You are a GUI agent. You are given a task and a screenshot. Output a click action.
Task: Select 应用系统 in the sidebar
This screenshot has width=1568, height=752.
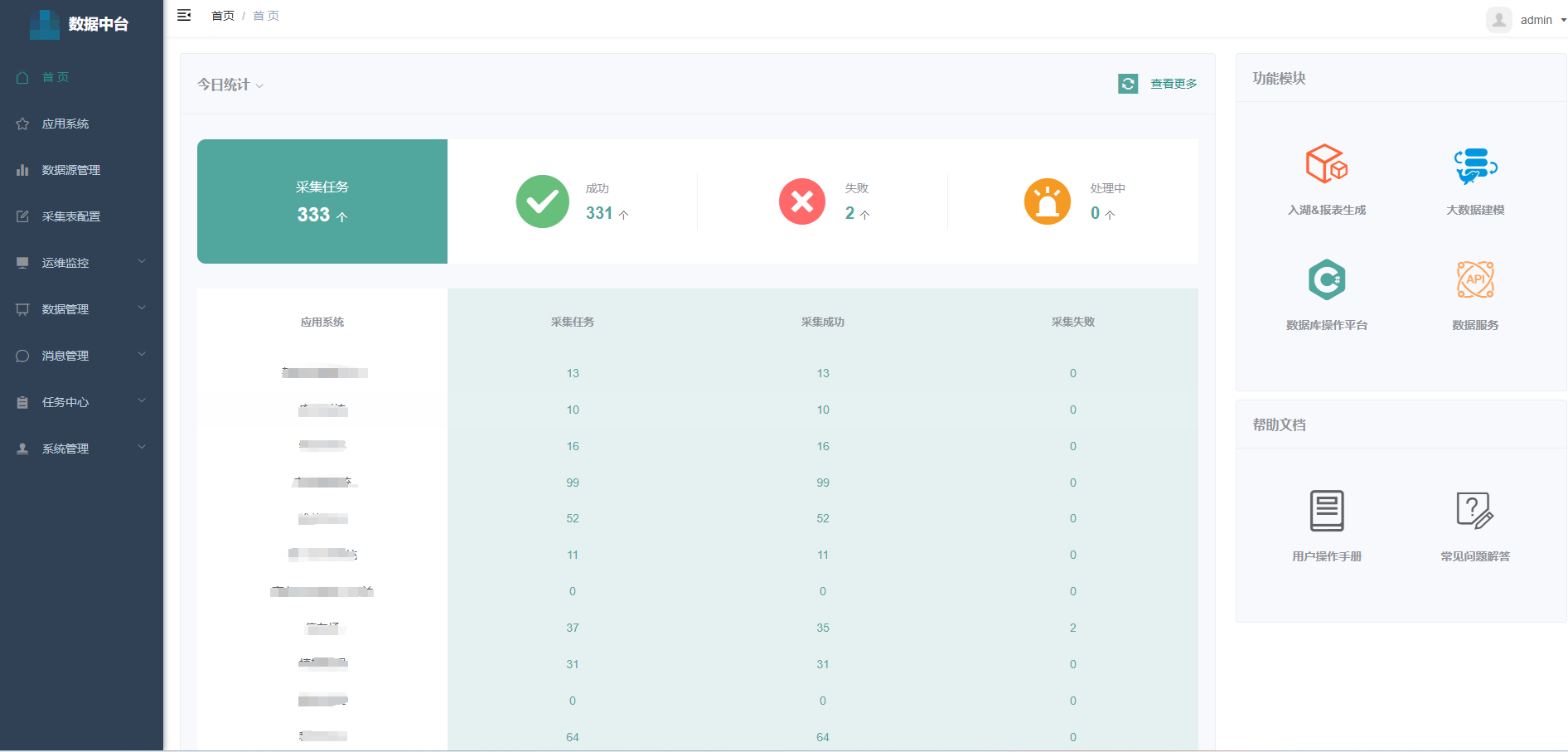pyautogui.click(x=65, y=124)
